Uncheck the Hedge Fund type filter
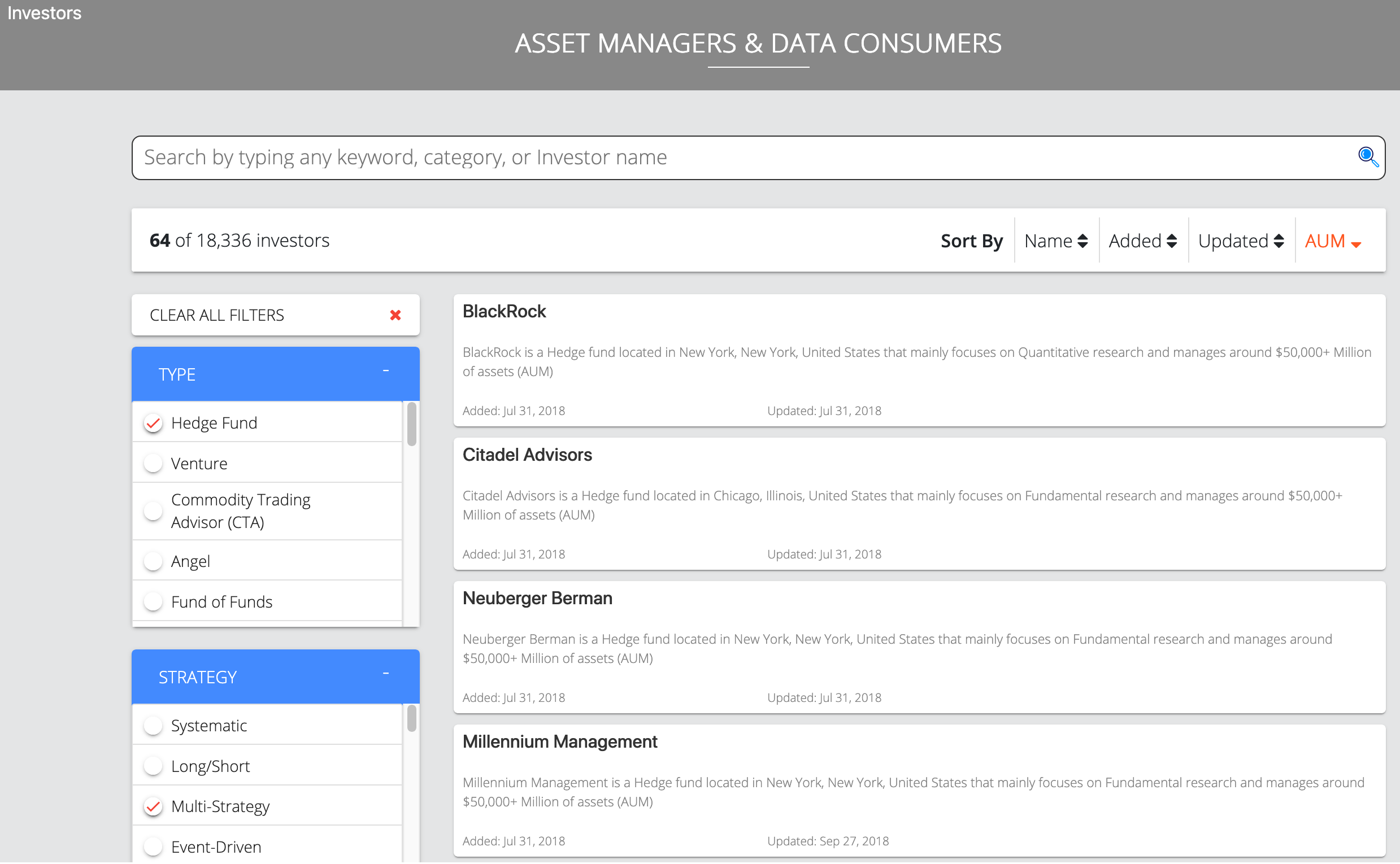 point(153,423)
